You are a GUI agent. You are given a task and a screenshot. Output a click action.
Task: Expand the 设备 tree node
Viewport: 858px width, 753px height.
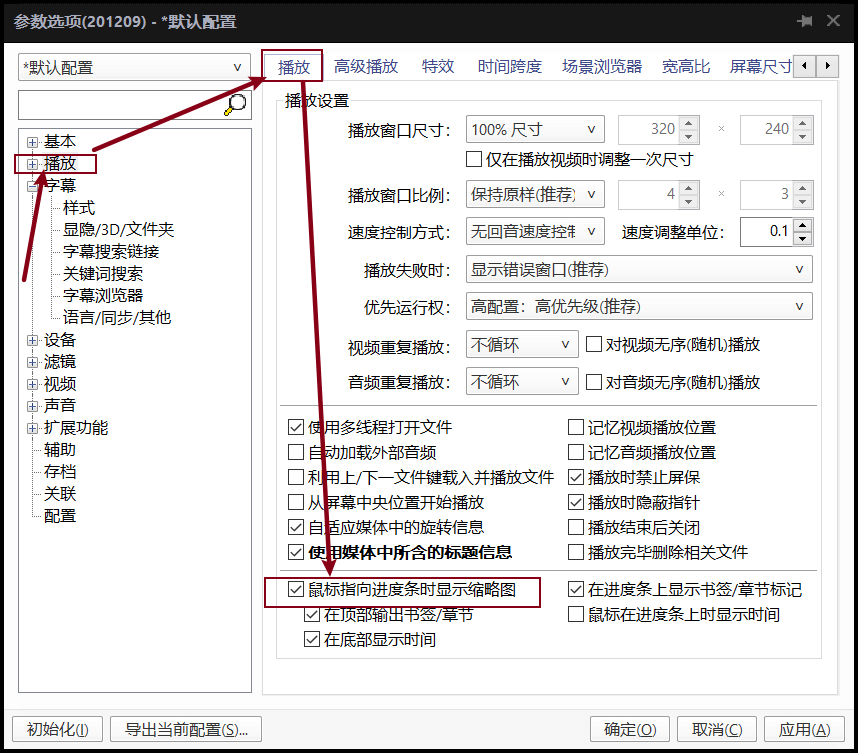(33, 340)
